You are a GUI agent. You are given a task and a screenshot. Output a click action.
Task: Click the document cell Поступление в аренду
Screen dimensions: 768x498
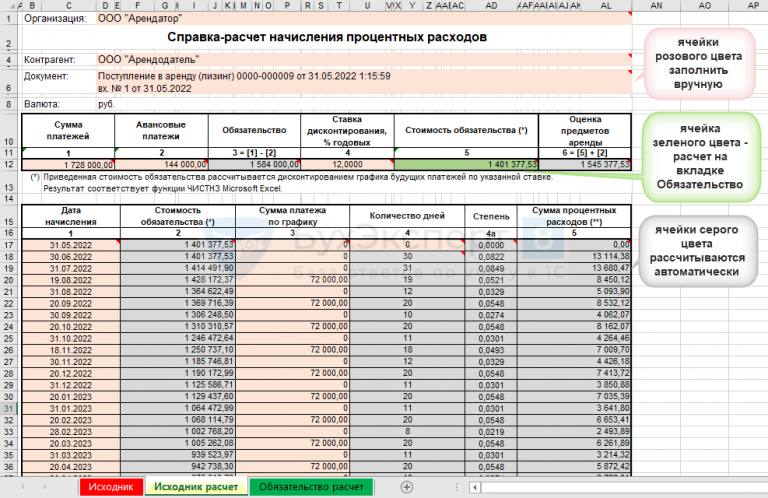click(x=364, y=82)
